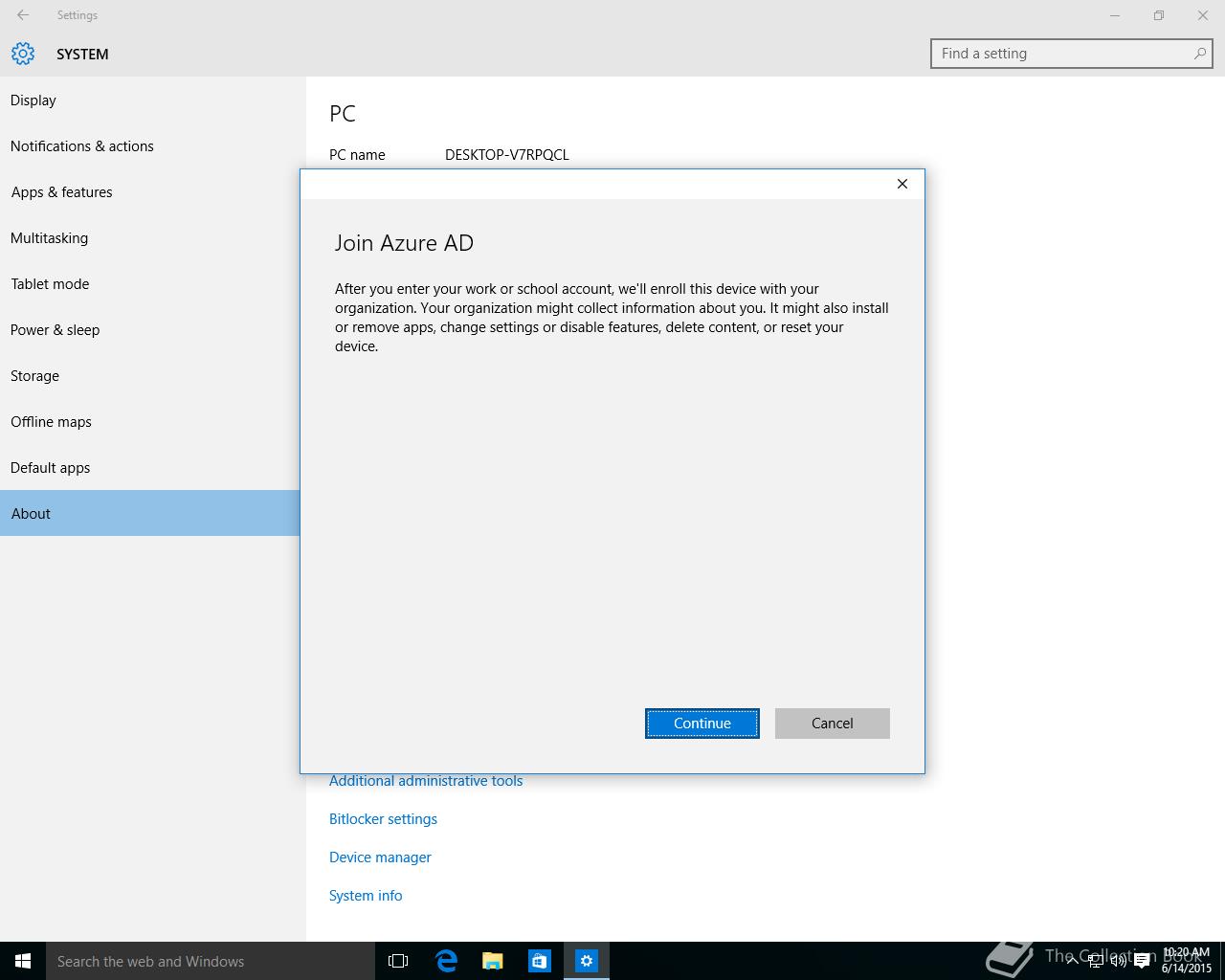Click the Find a setting field
Screen dimensions: 1225x980
[x=1072, y=54]
